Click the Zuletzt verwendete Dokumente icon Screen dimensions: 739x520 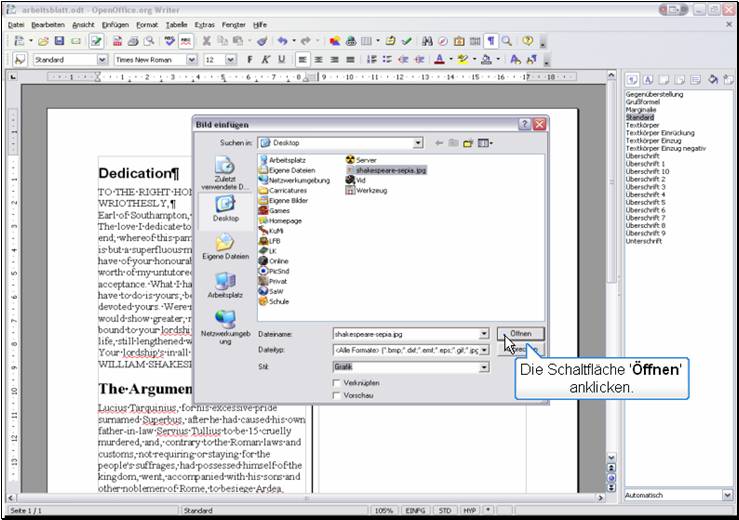click(225, 170)
